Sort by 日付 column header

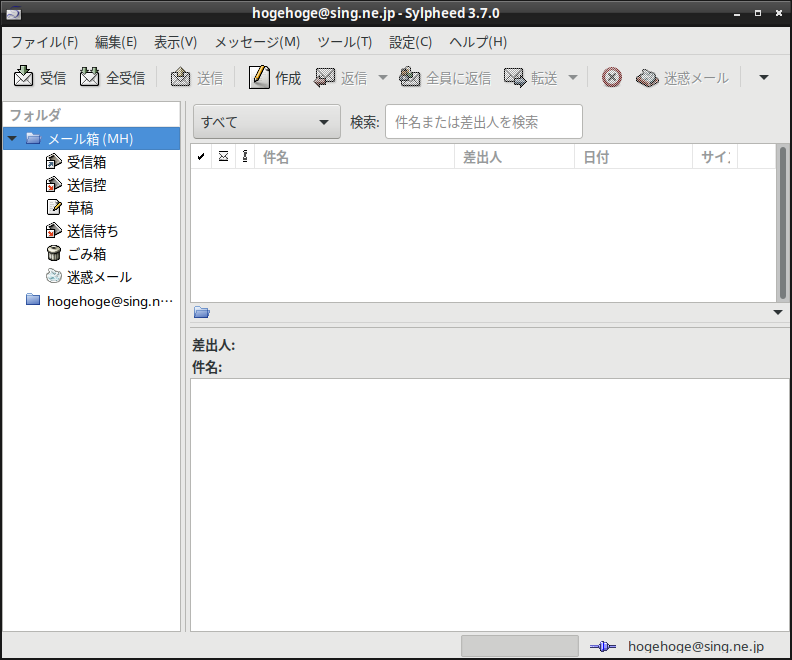click(633, 157)
